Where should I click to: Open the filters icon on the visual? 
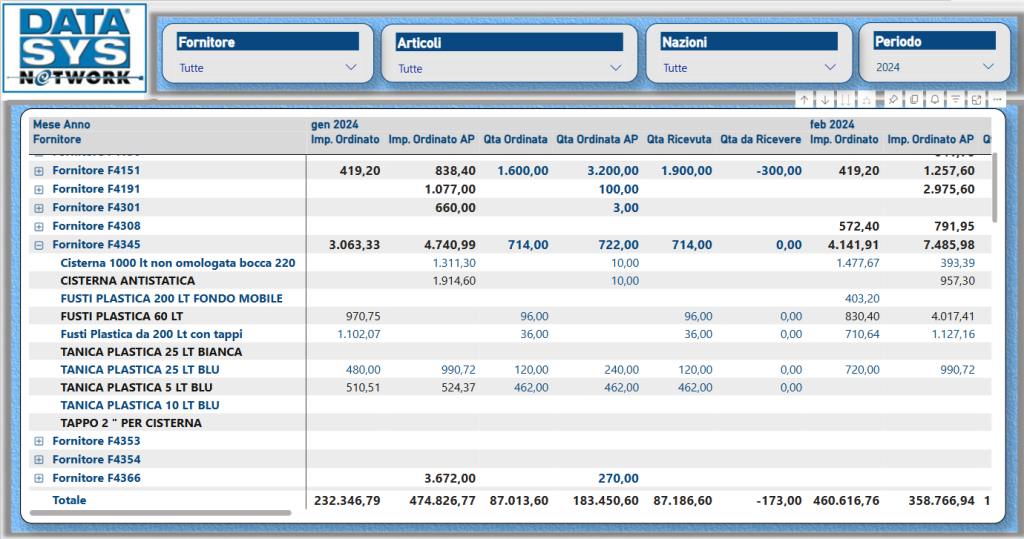pyautogui.click(x=956, y=99)
